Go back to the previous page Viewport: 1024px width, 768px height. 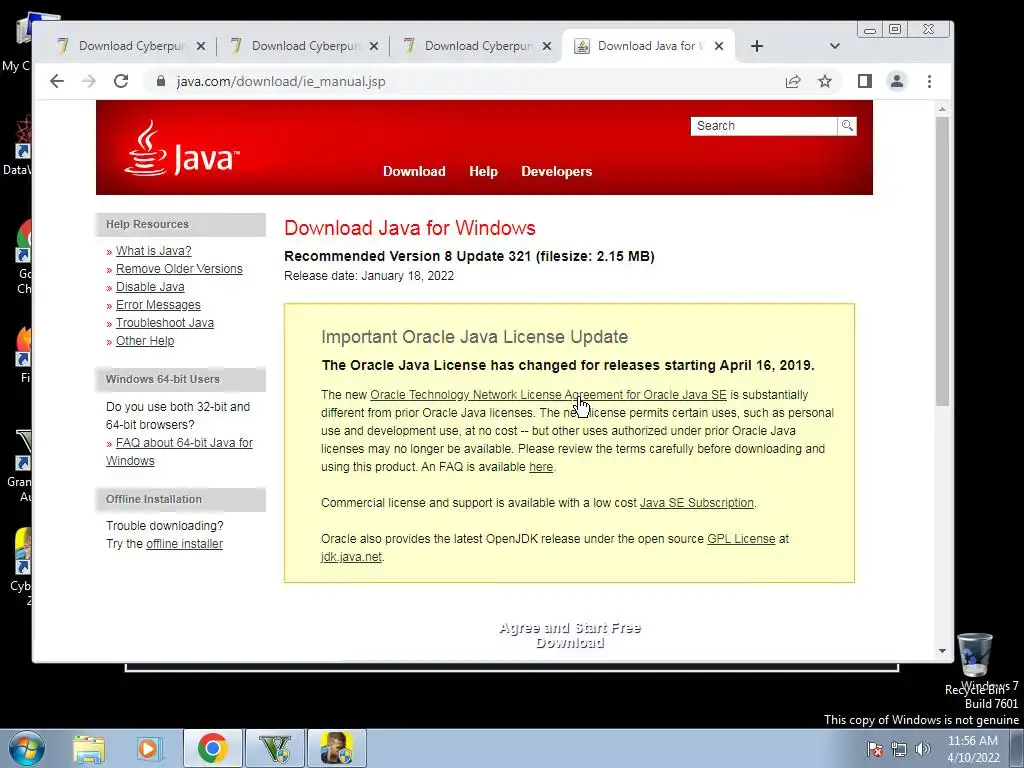[57, 82]
